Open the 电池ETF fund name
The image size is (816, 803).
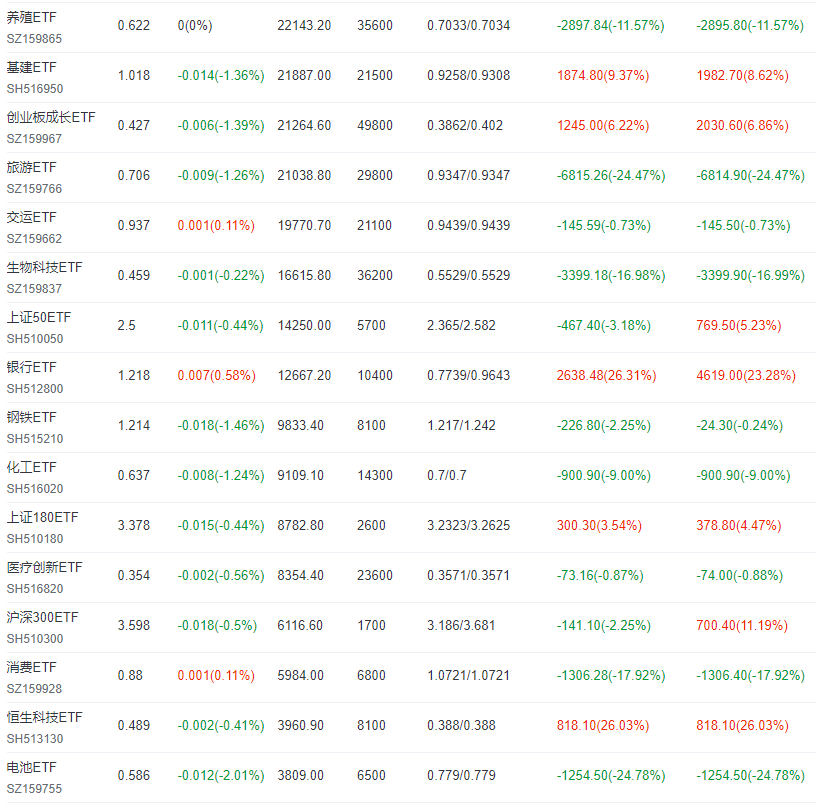tap(31, 767)
